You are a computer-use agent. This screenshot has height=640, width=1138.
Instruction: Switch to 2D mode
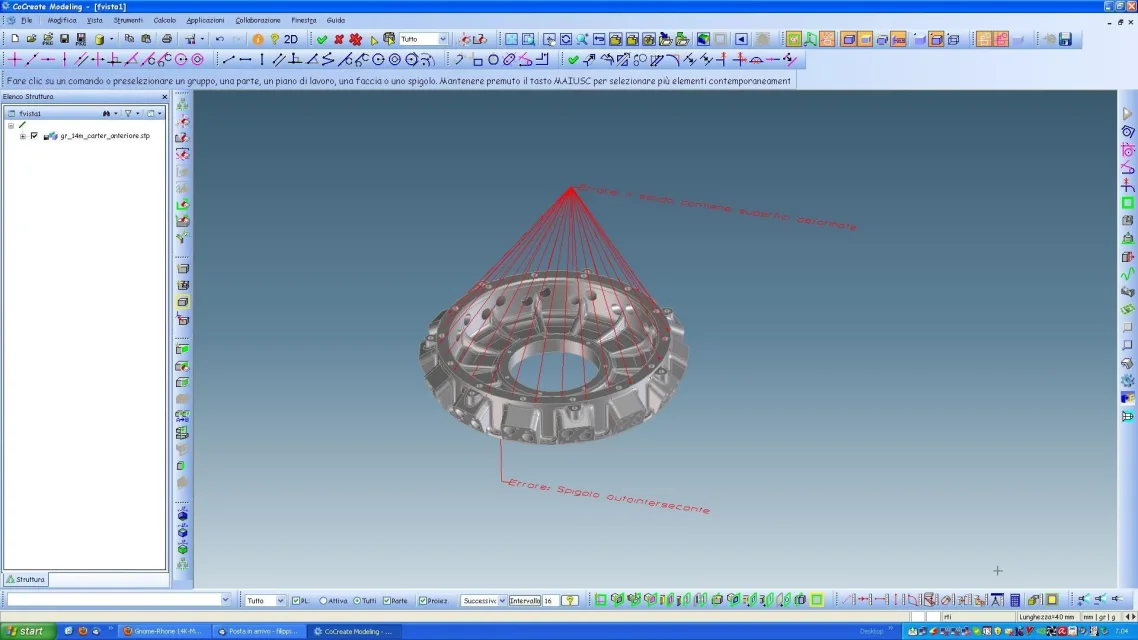(291, 39)
